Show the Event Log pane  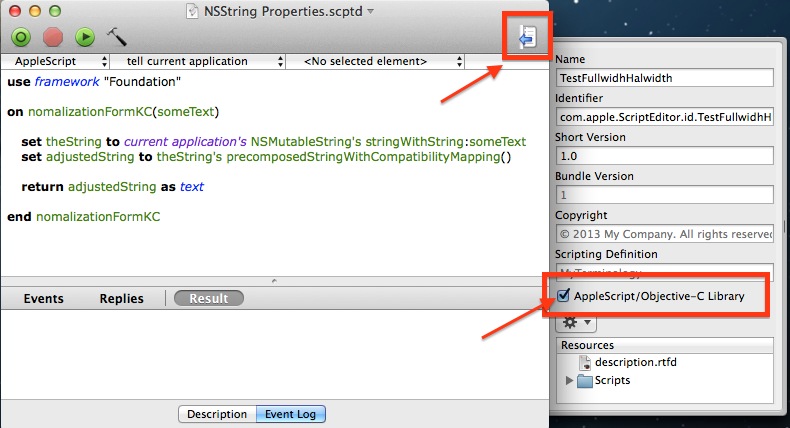point(291,414)
